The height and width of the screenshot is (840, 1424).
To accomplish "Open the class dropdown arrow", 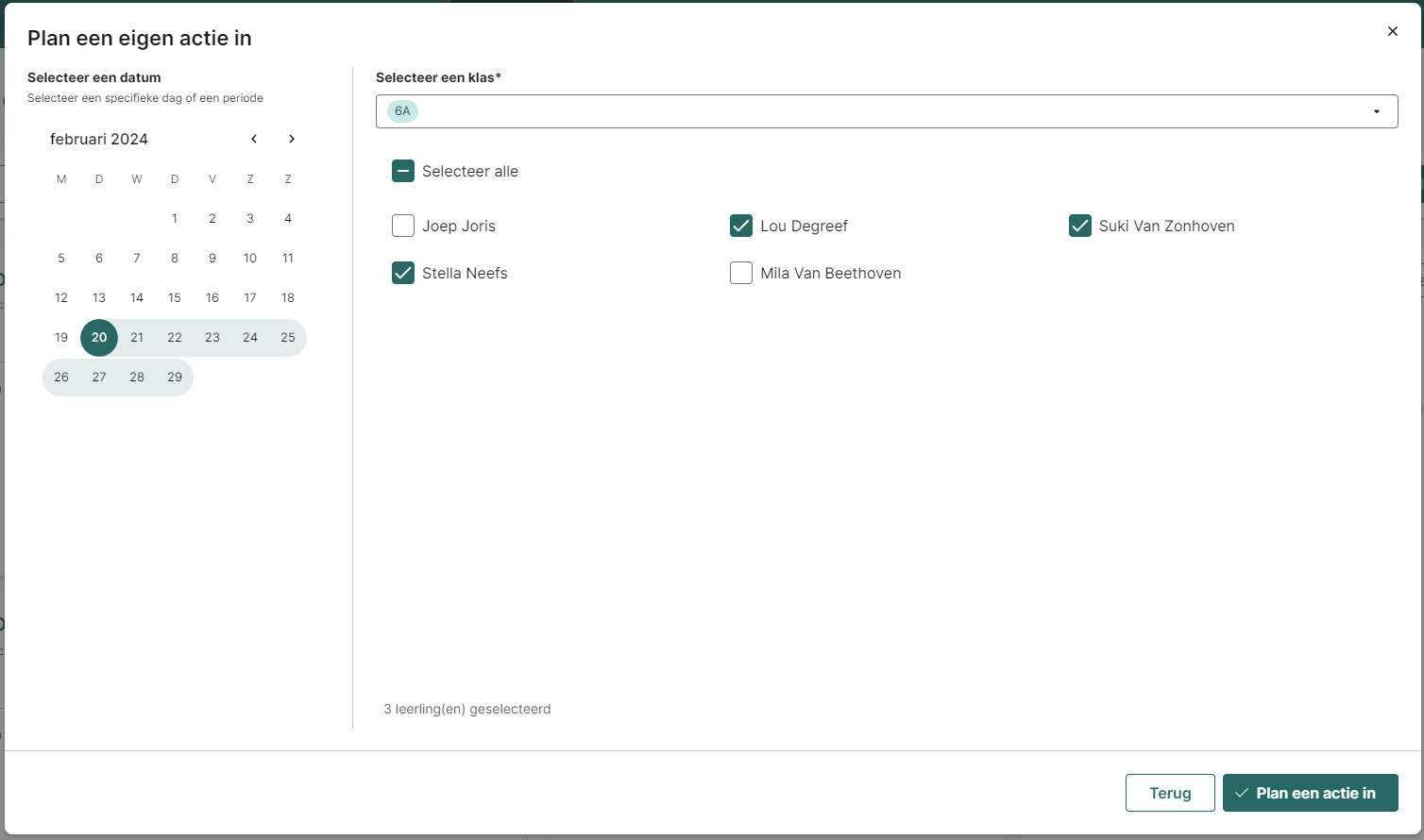I will 1376,111.
